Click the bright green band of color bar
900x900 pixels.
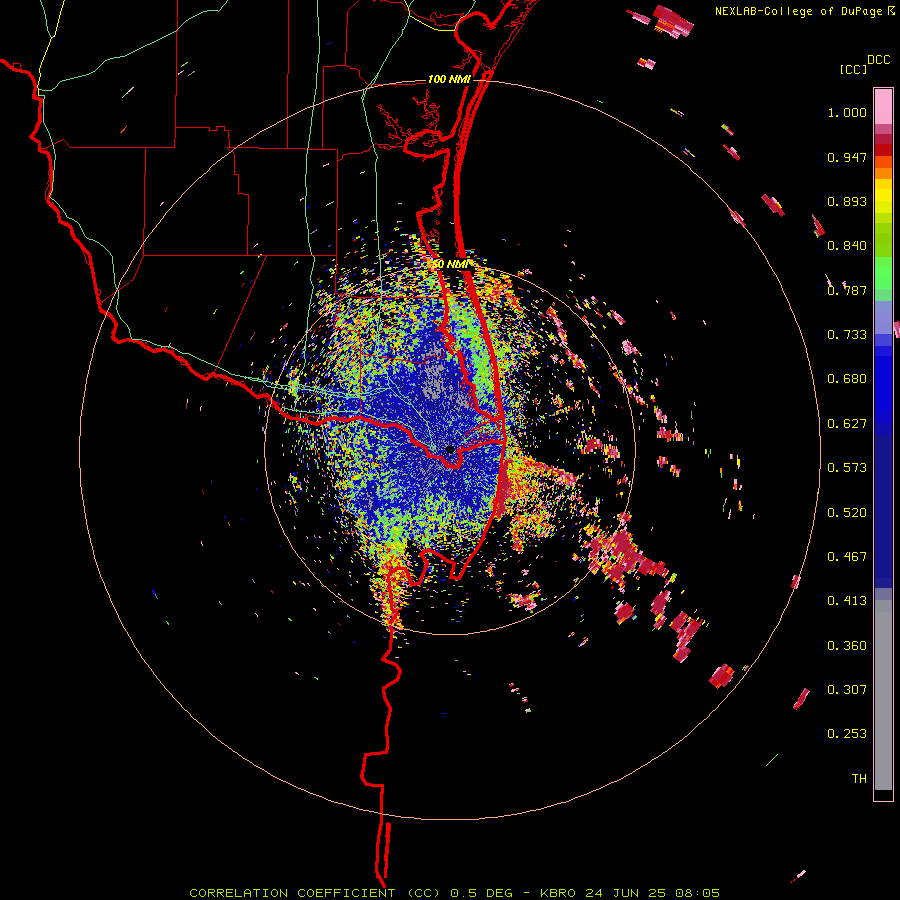(883, 273)
